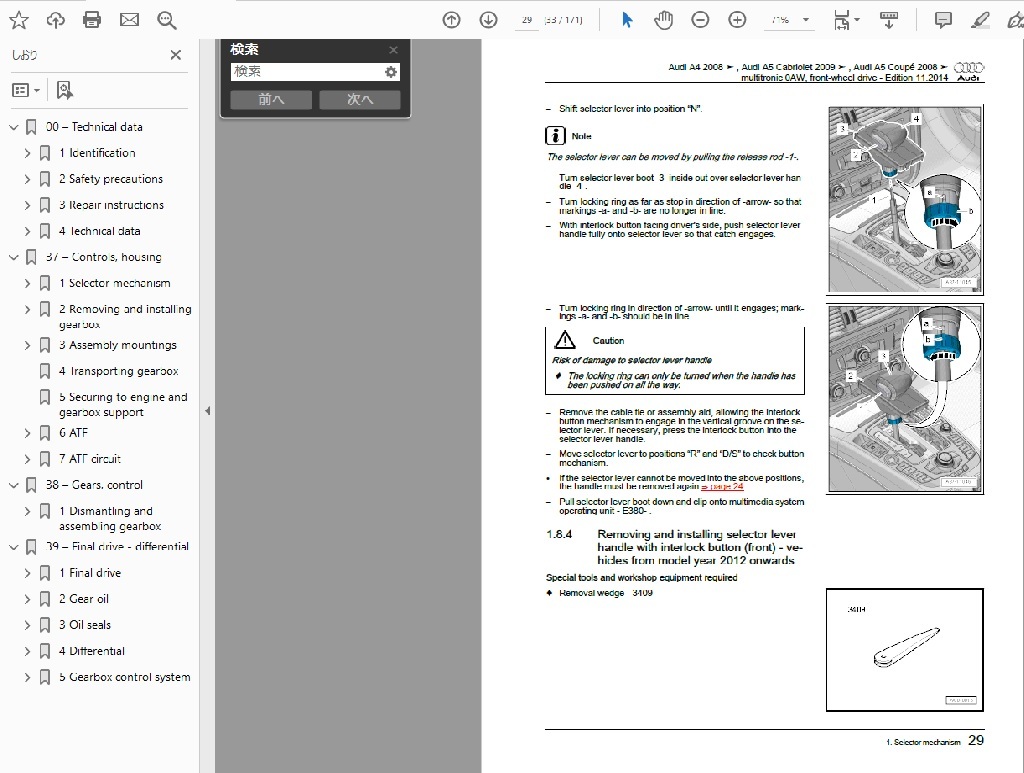Add a comment with speech bubble icon

[x=943, y=20]
